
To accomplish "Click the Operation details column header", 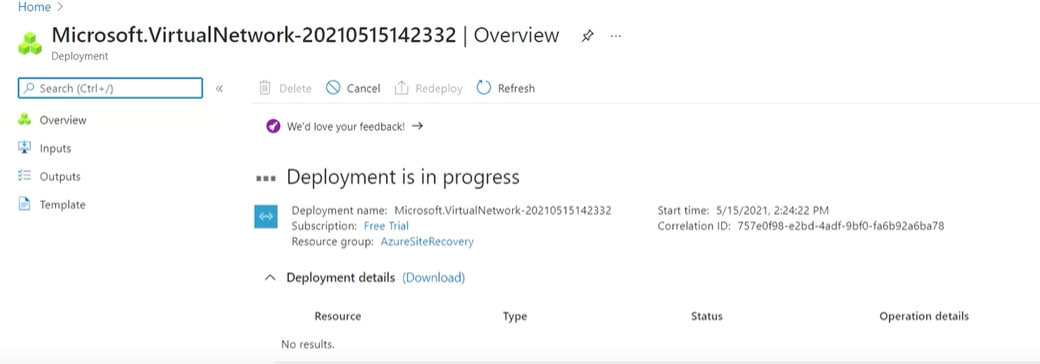I will [924, 316].
